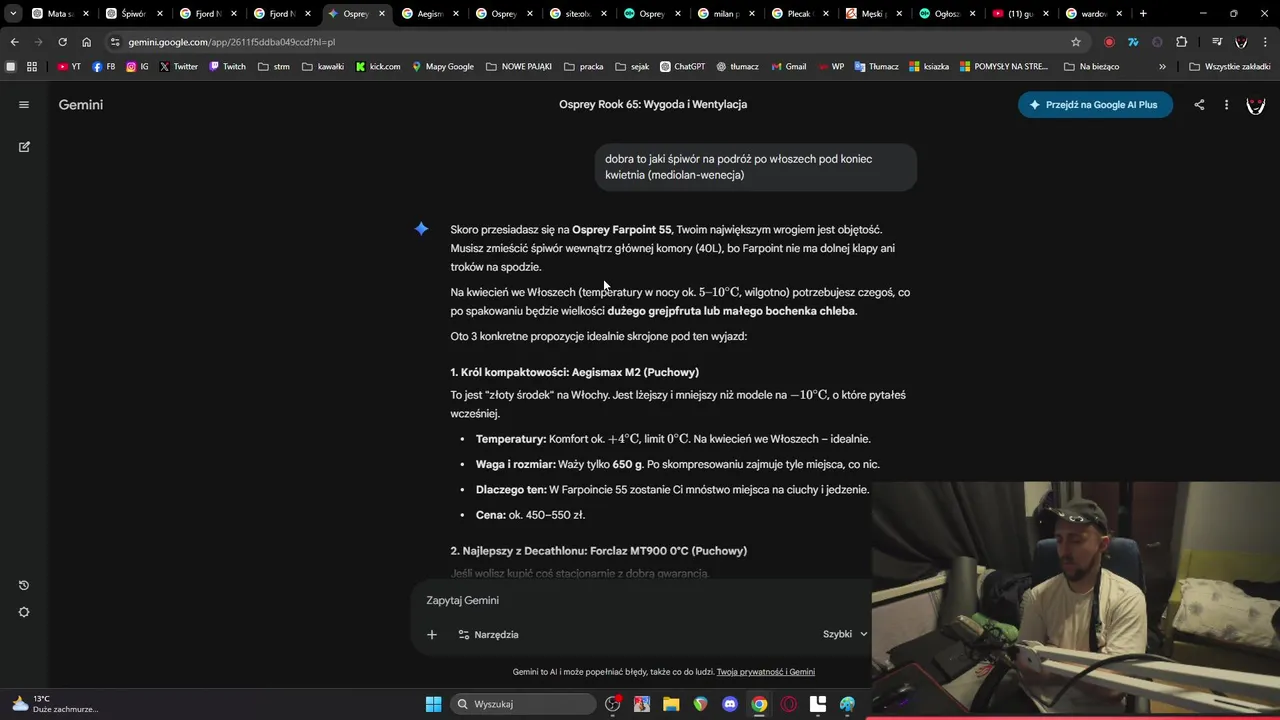Start a new chat with the edit icon

[x=24, y=146]
